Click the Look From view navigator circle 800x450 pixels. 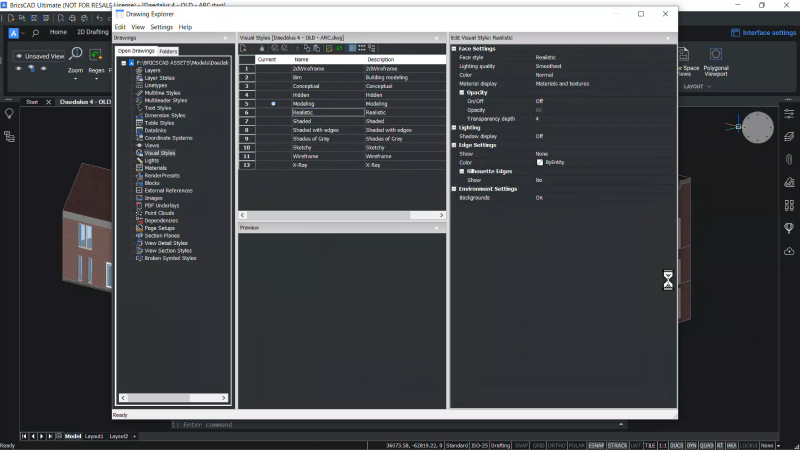pos(757,127)
